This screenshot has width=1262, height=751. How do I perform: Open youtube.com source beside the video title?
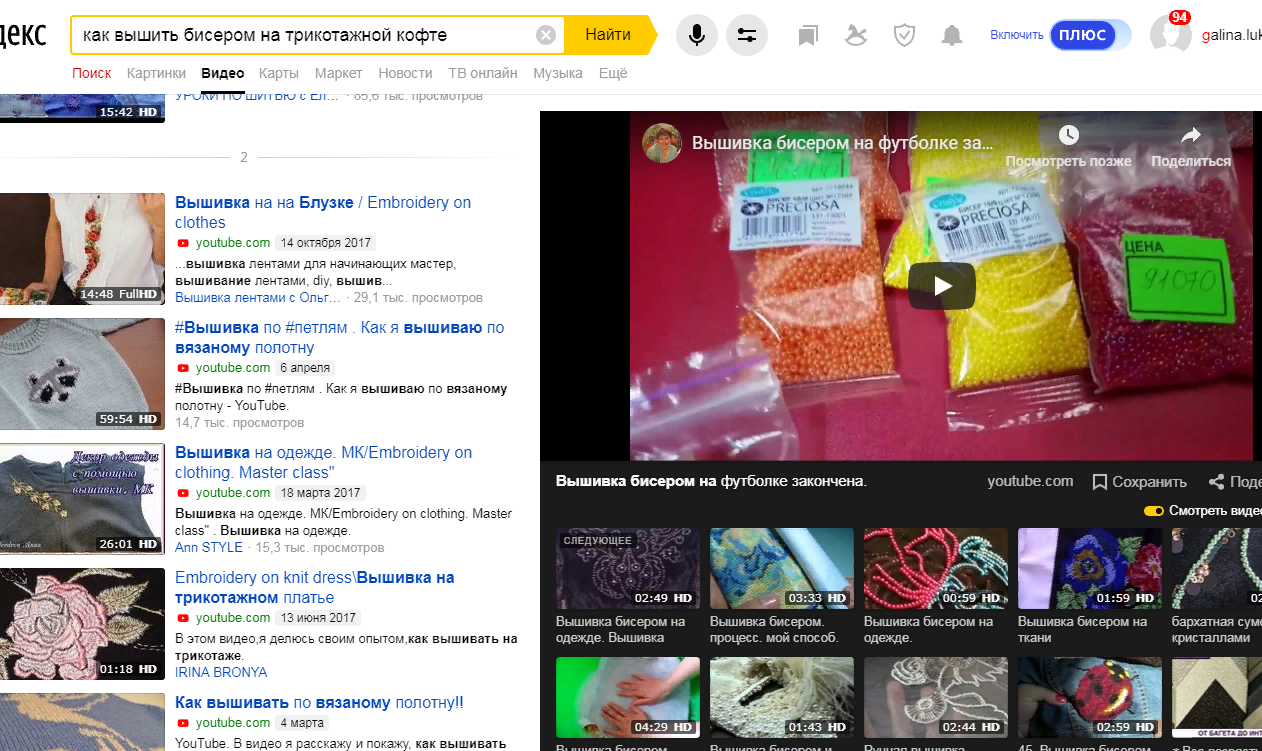click(x=1030, y=481)
